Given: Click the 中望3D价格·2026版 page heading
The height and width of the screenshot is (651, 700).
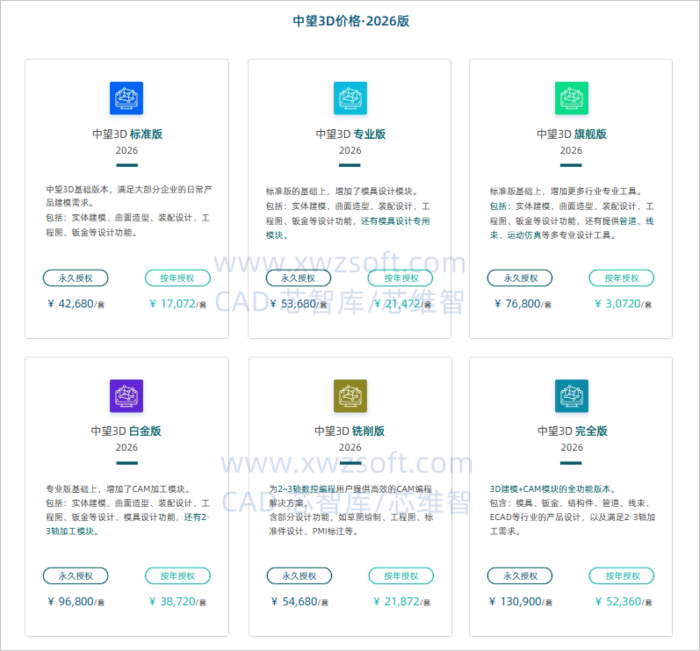Looking at the screenshot, I should tap(350, 21).
